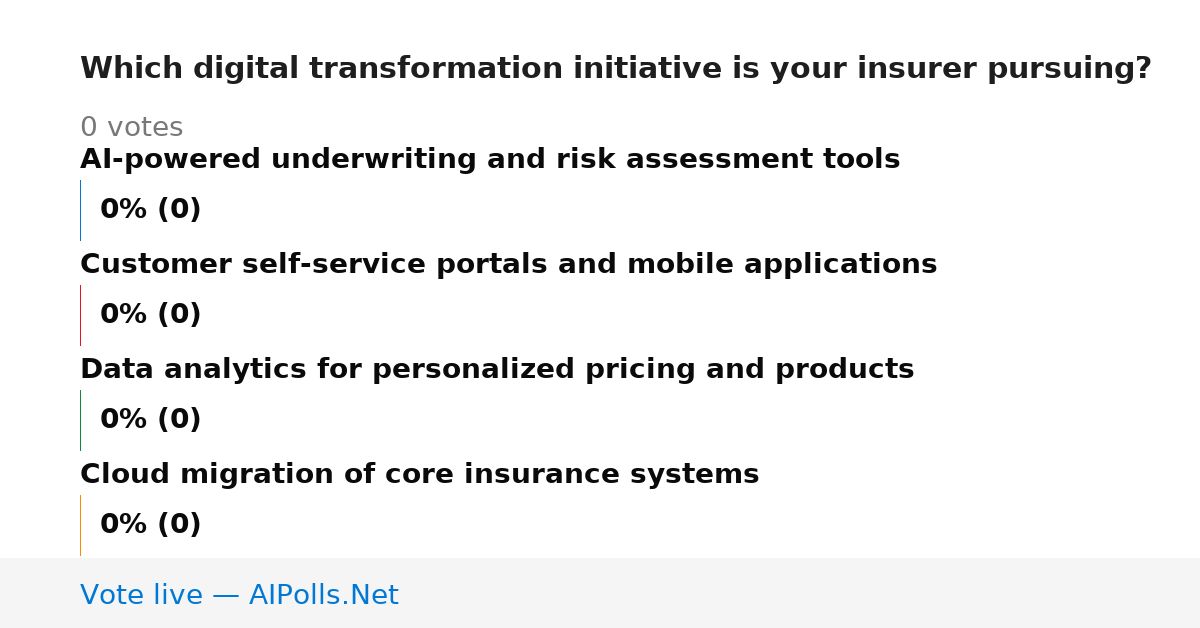1200x628 pixels.
Task: Click the blue result bar under AI-powered underwriting
Action: pyautogui.click(x=80, y=210)
